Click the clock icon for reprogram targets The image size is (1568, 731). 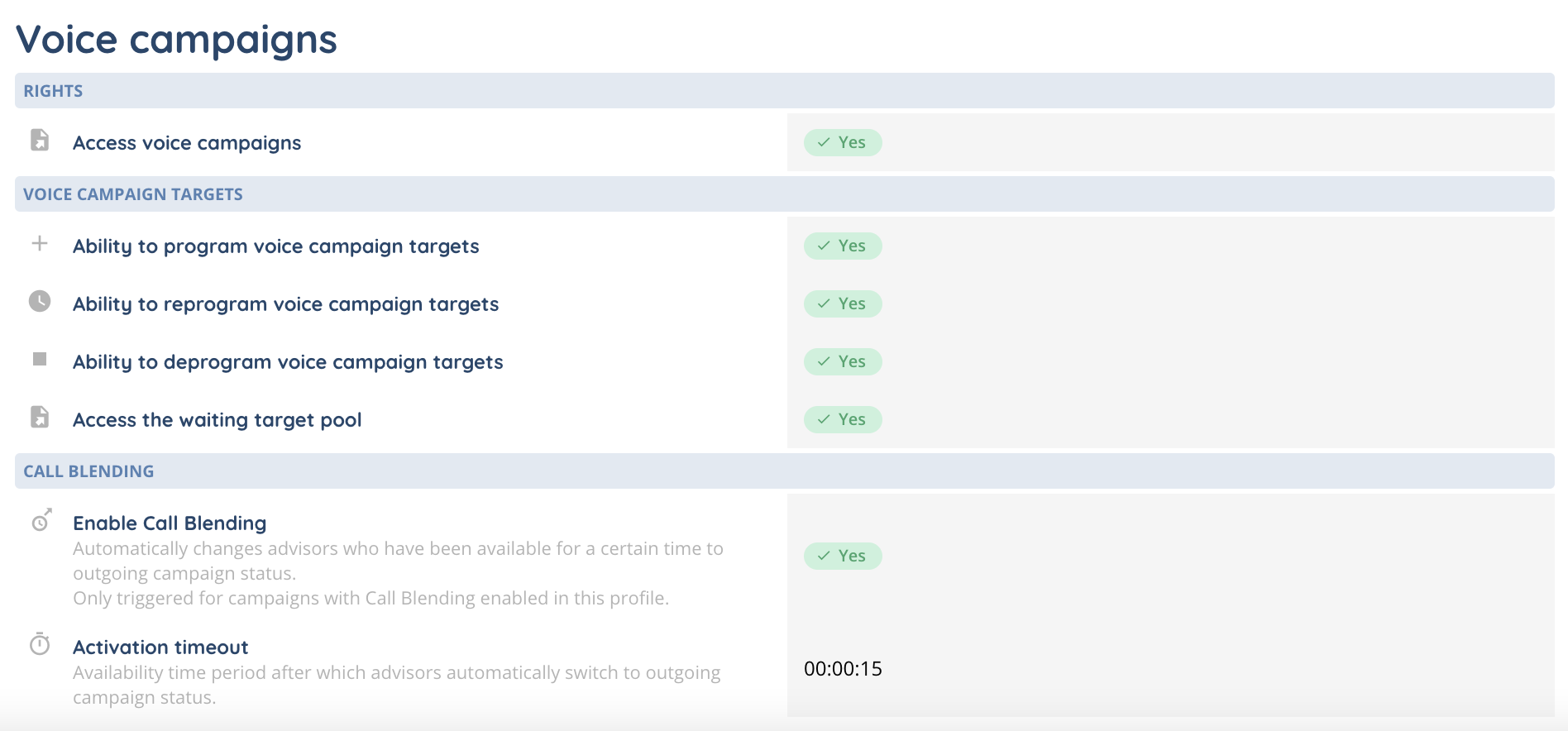(x=40, y=301)
